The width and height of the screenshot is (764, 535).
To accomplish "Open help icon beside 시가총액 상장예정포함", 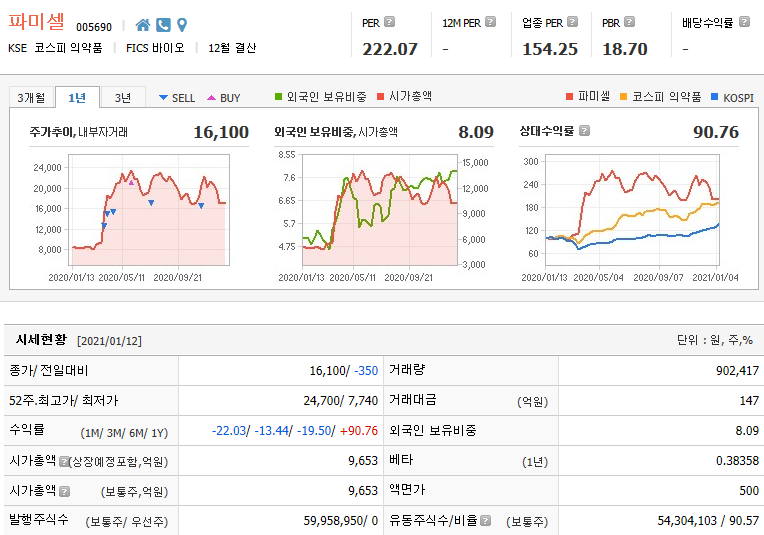I will click(x=64, y=461).
